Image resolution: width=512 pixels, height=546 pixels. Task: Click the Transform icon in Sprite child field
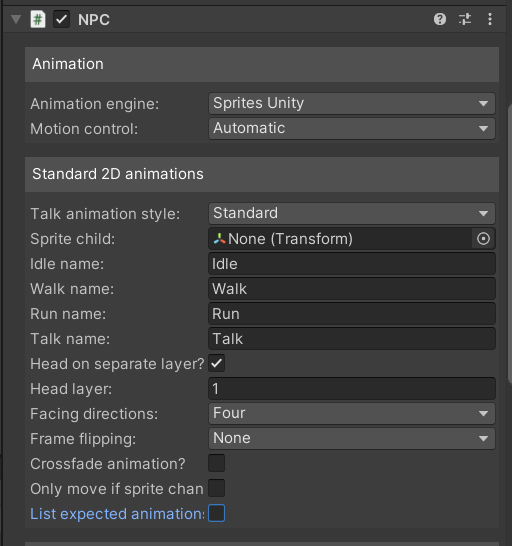pos(219,239)
